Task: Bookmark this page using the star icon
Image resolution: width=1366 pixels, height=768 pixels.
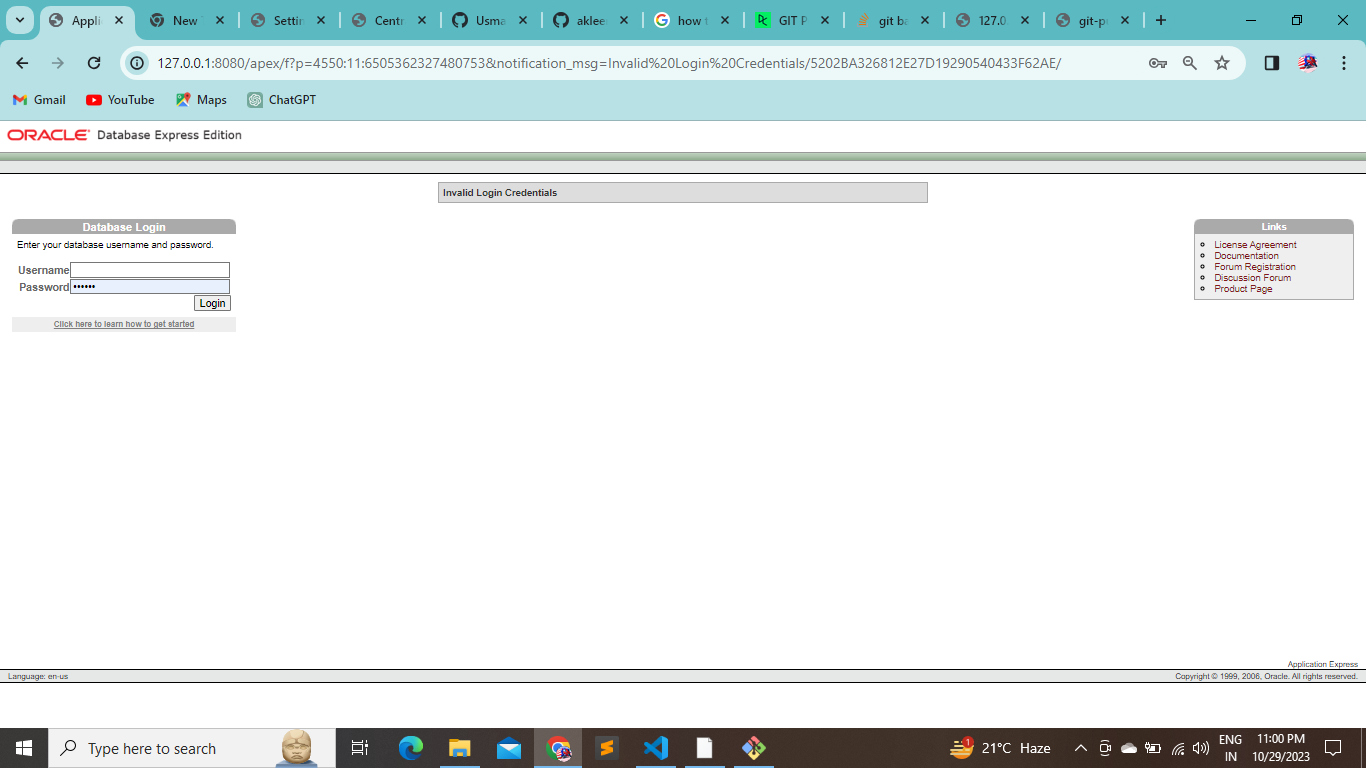Action: point(1221,62)
